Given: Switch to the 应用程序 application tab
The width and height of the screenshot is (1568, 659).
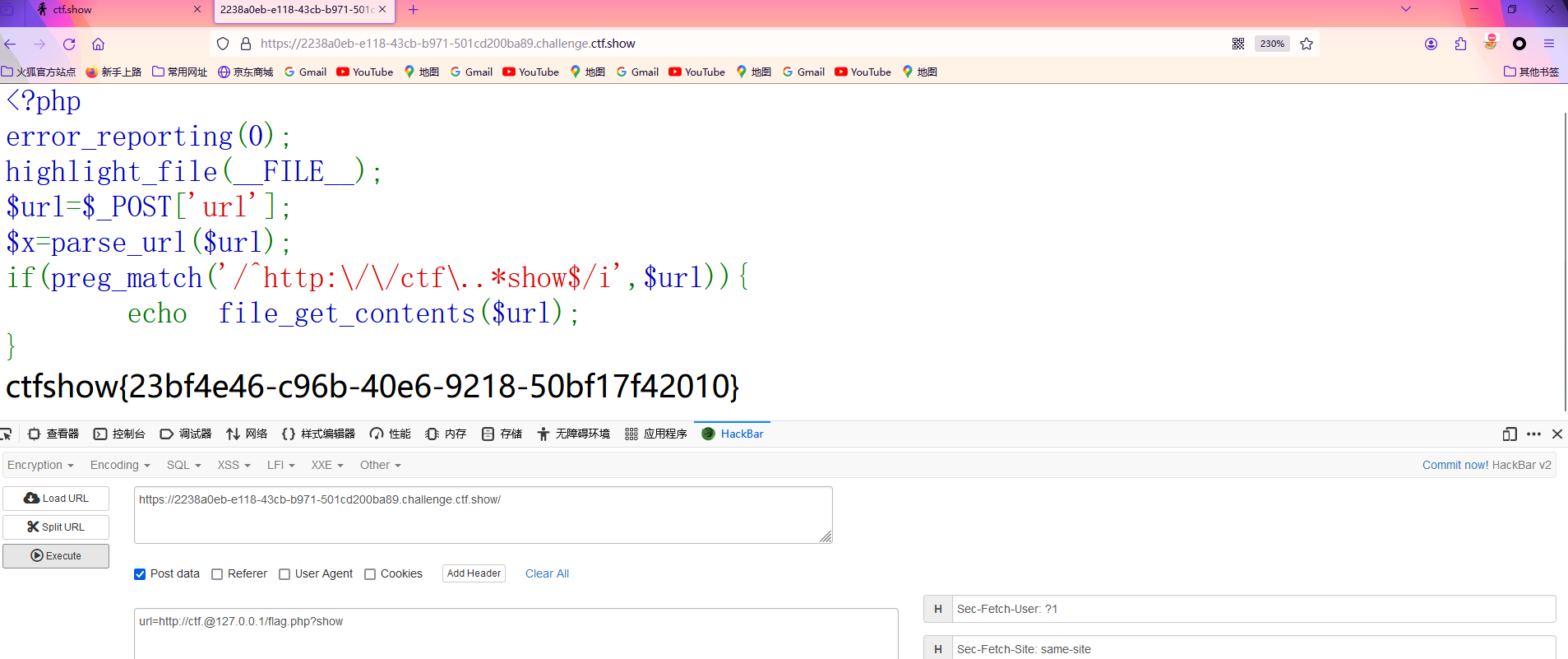Looking at the screenshot, I should (x=656, y=434).
